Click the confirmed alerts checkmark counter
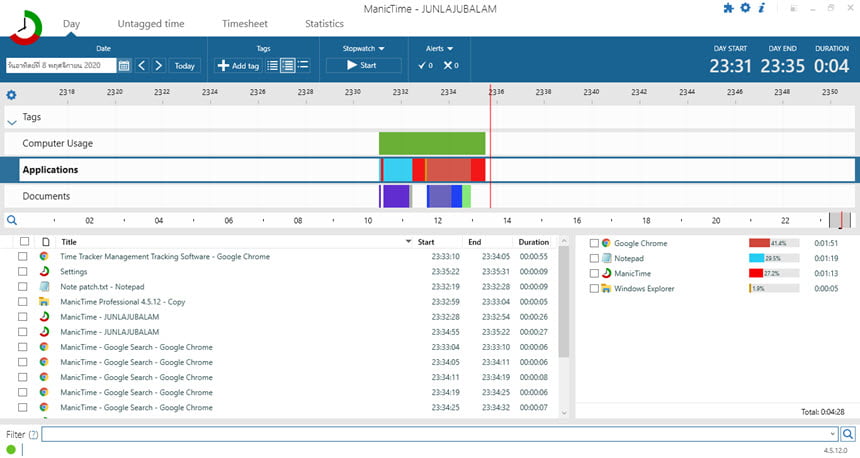Image resolution: width=860 pixels, height=458 pixels. (425, 65)
